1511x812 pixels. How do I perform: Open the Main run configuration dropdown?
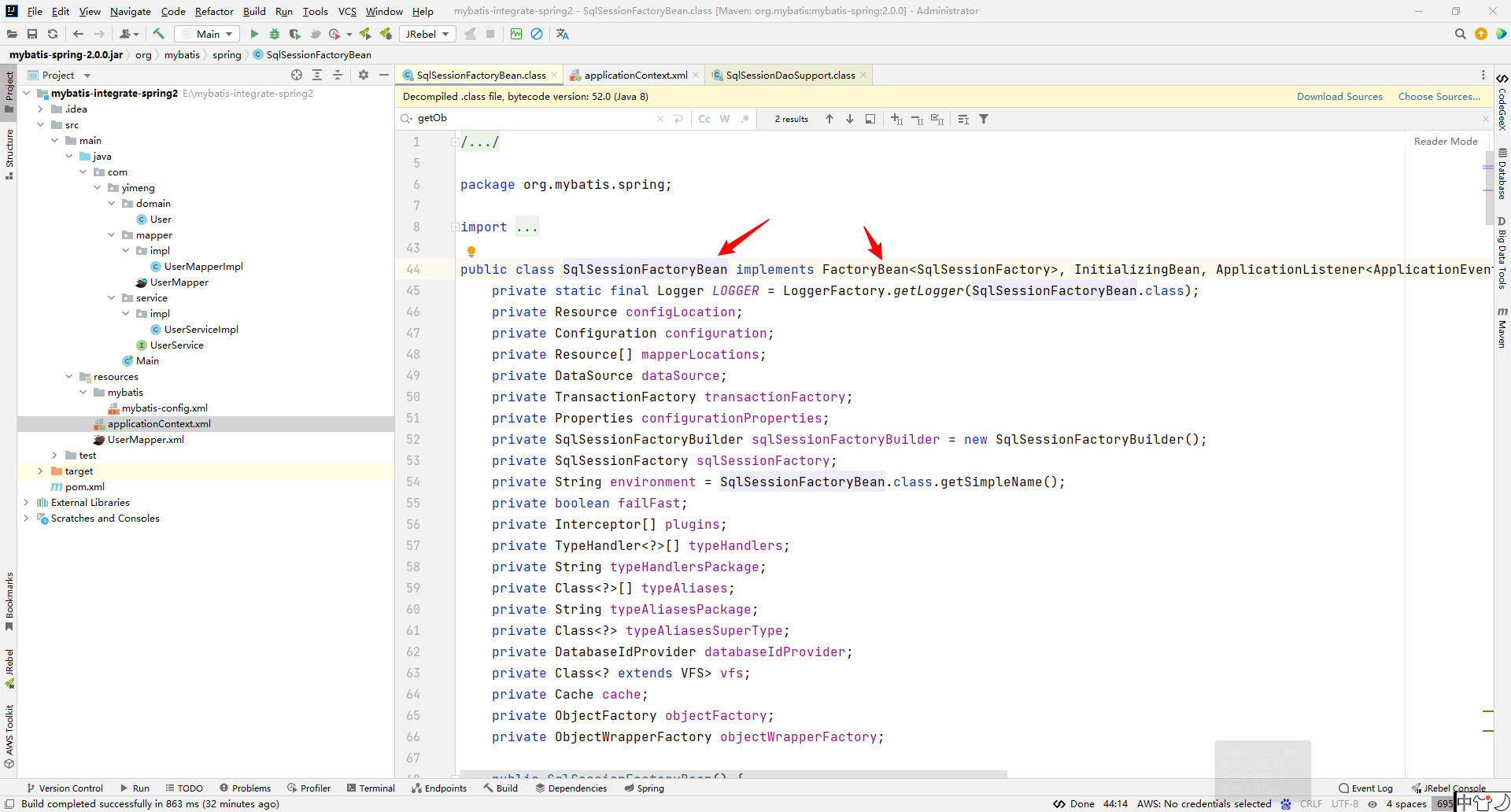(207, 34)
